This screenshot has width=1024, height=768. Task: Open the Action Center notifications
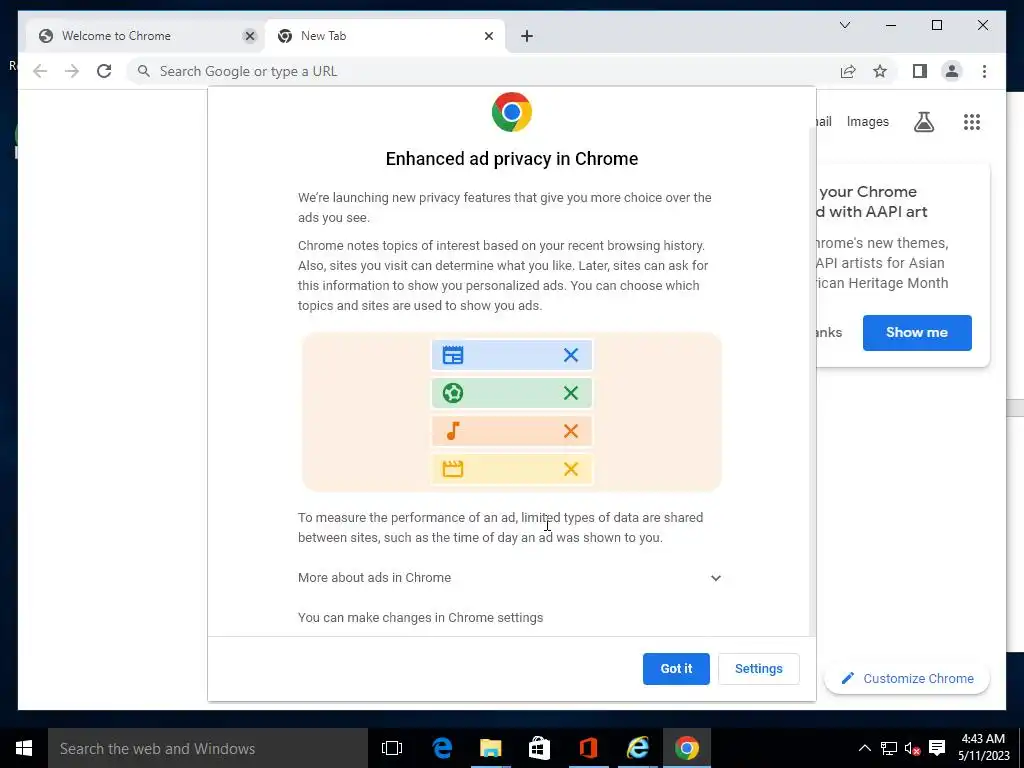(x=937, y=748)
